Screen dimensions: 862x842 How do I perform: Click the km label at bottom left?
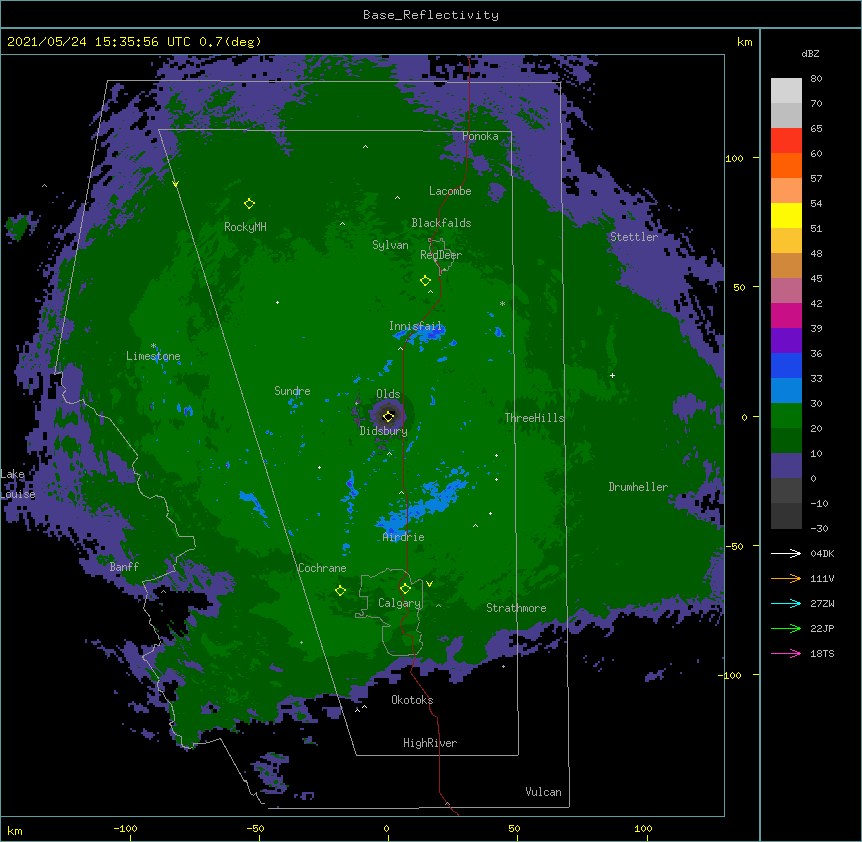click(15, 831)
